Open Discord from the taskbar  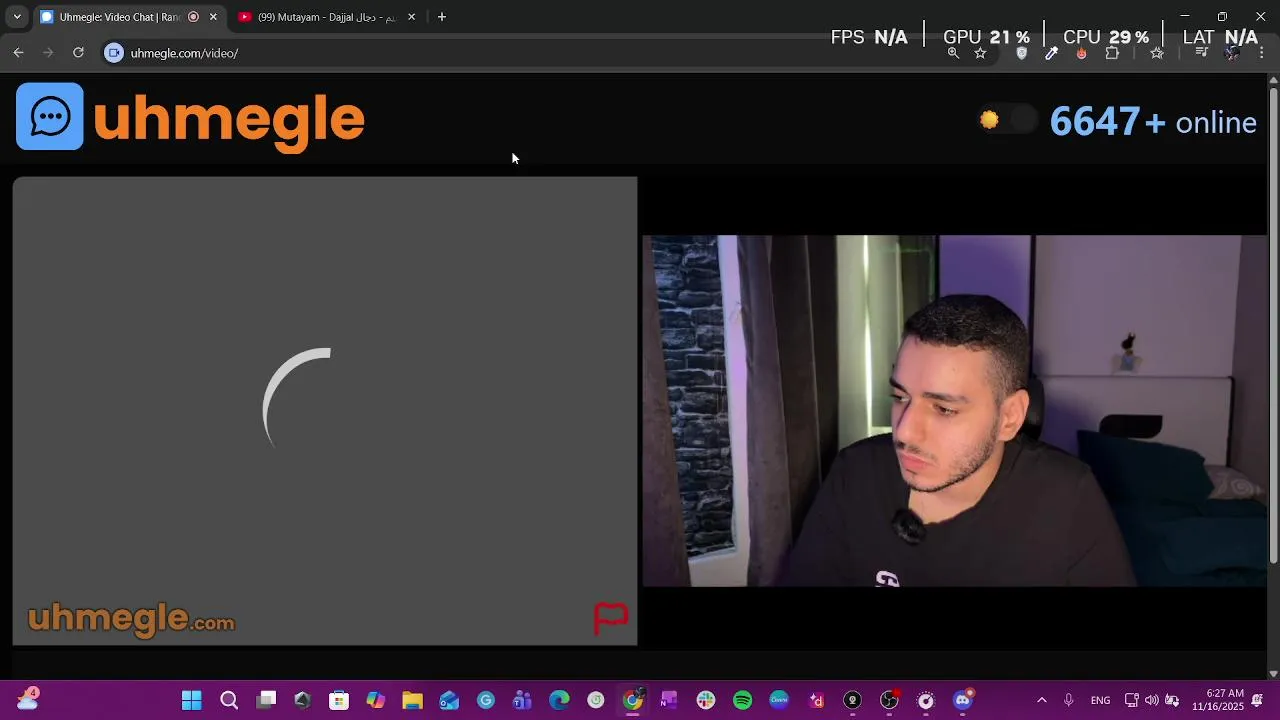(963, 700)
